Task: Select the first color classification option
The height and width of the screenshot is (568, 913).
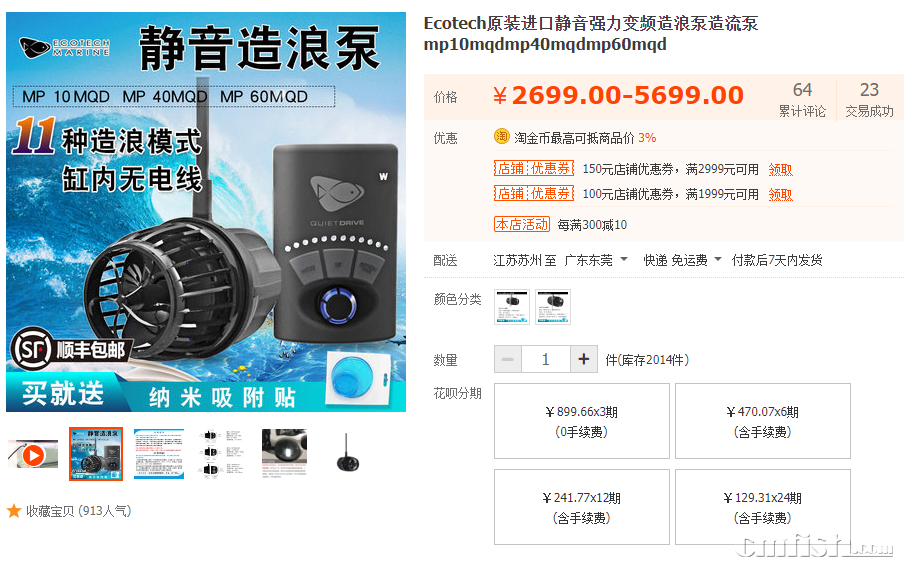Action: 512,306
